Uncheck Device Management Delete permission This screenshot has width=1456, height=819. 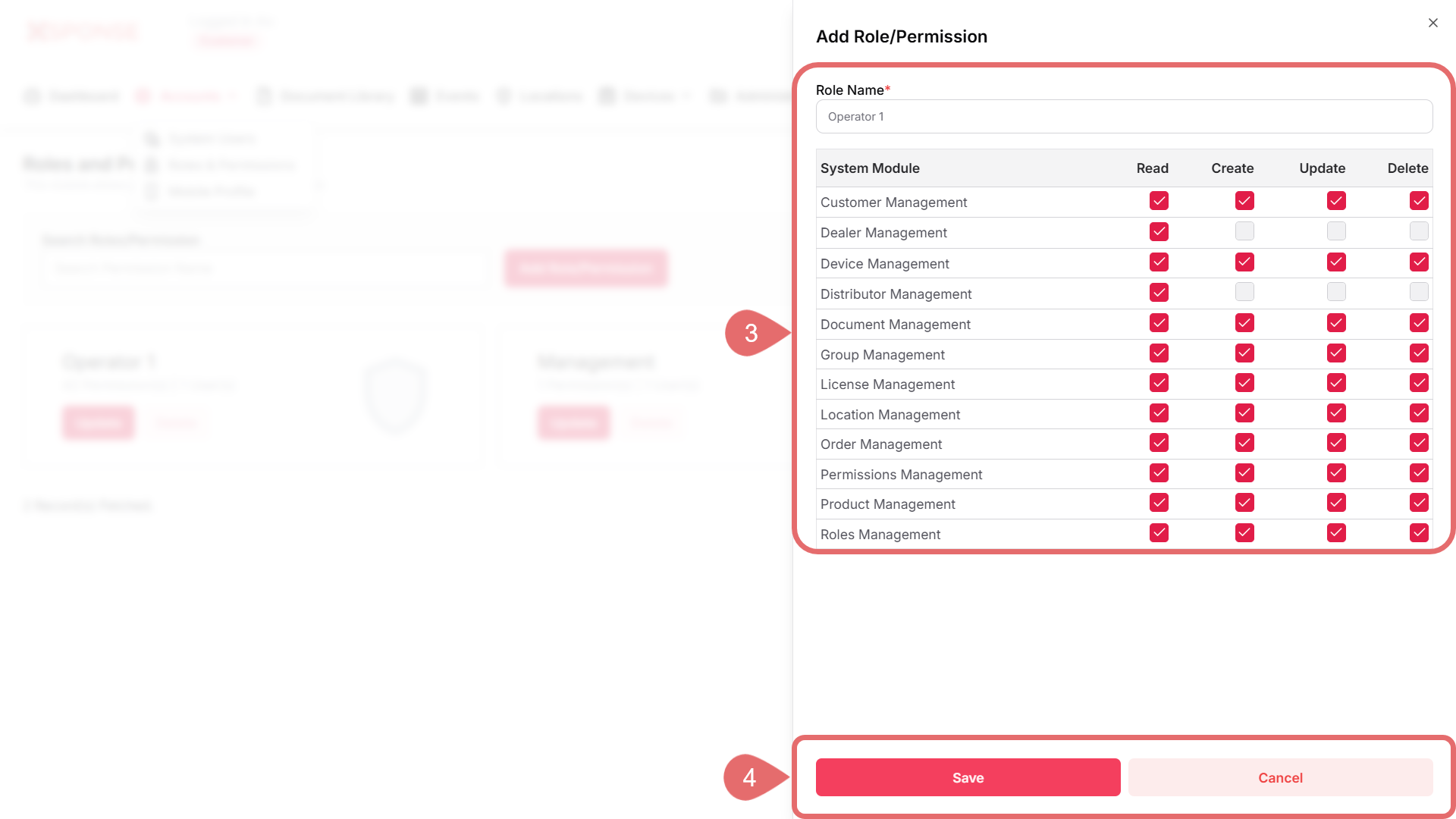click(1419, 262)
